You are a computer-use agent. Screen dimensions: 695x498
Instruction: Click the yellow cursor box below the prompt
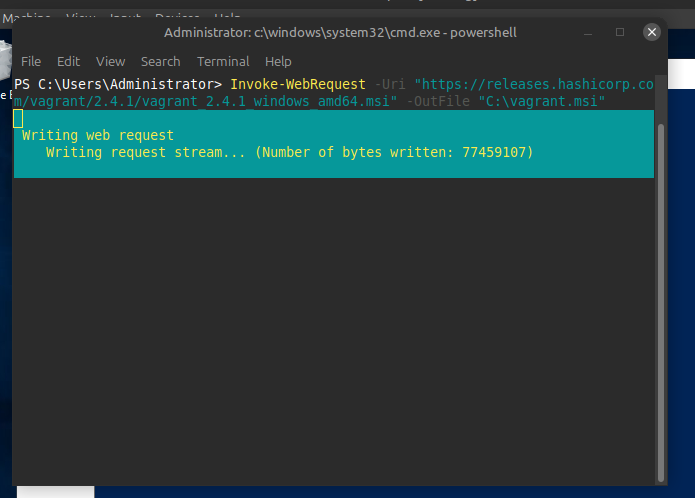click(x=18, y=118)
